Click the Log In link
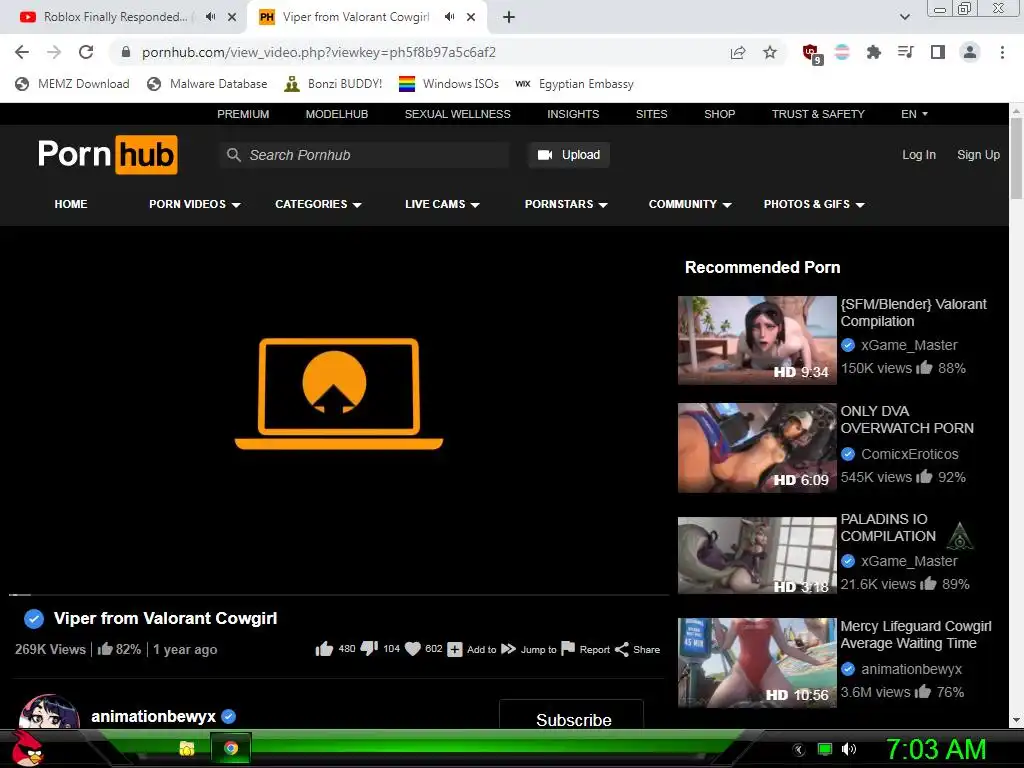This screenshot has width=1024, height=768. (x=919, y=155)
